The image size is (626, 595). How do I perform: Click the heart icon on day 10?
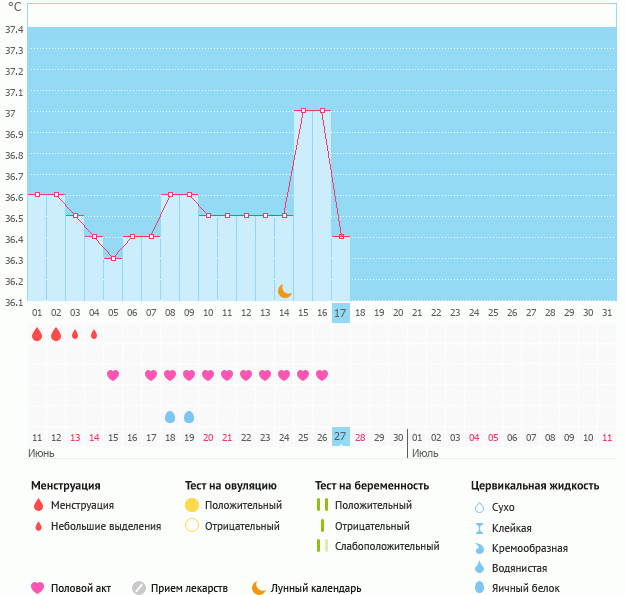pos(208,375)
